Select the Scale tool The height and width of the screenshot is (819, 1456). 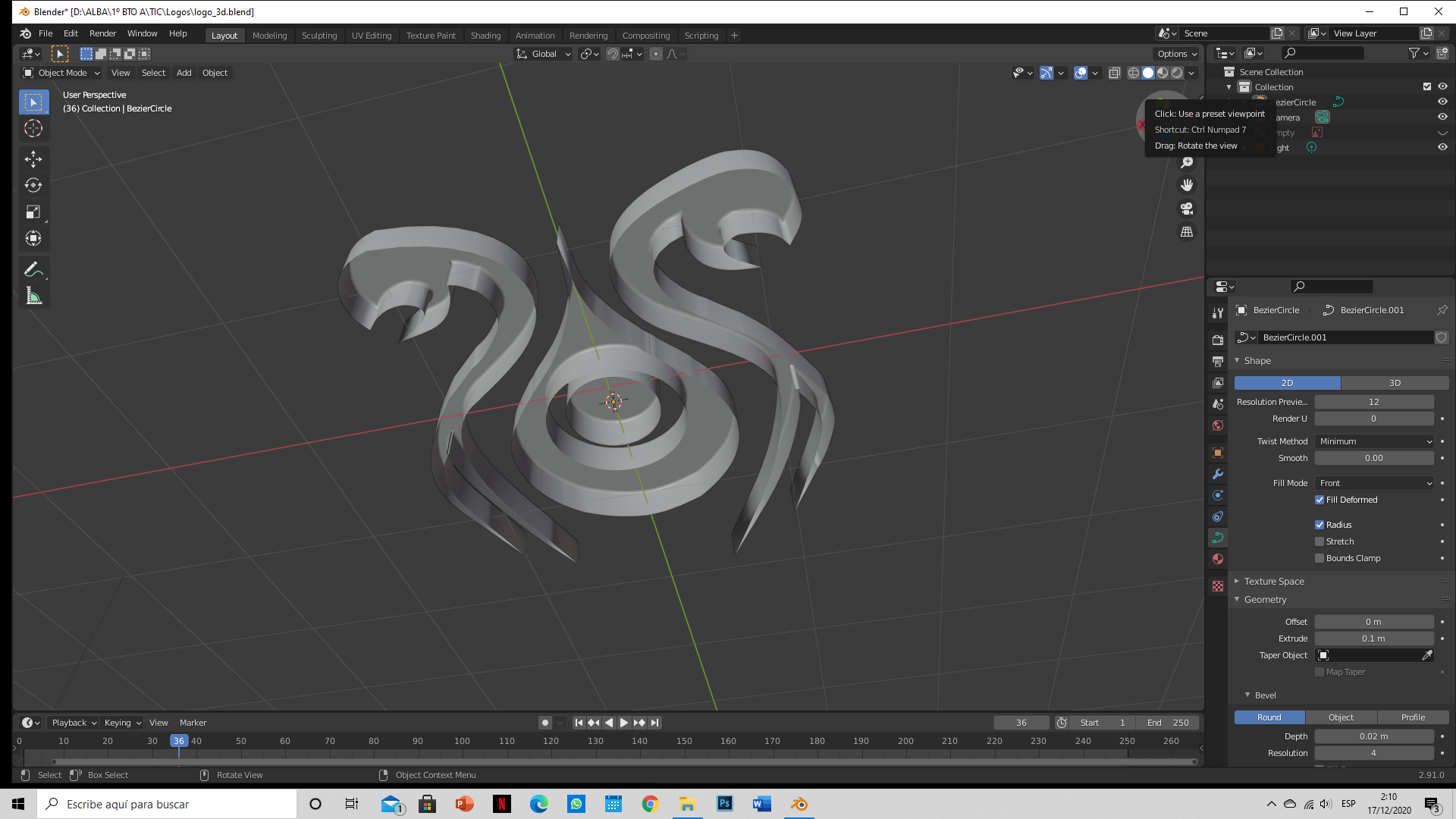click(33, 212)
